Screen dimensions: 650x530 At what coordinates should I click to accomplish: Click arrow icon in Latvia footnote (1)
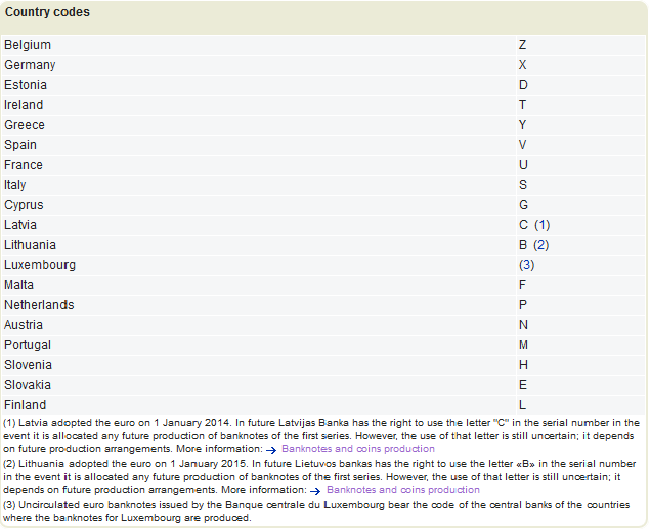271,450
